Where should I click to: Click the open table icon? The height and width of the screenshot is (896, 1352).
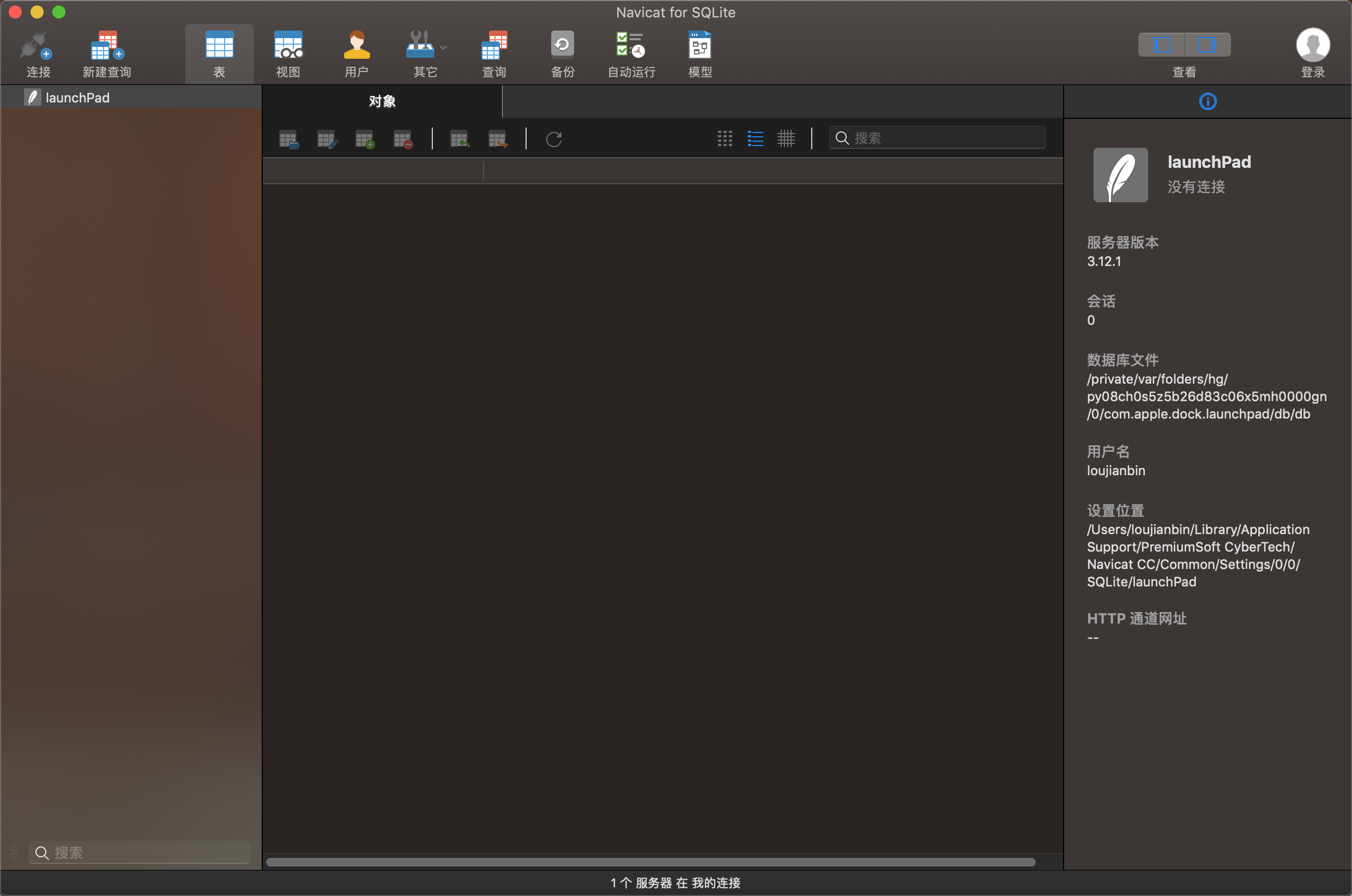click(288, 140)
